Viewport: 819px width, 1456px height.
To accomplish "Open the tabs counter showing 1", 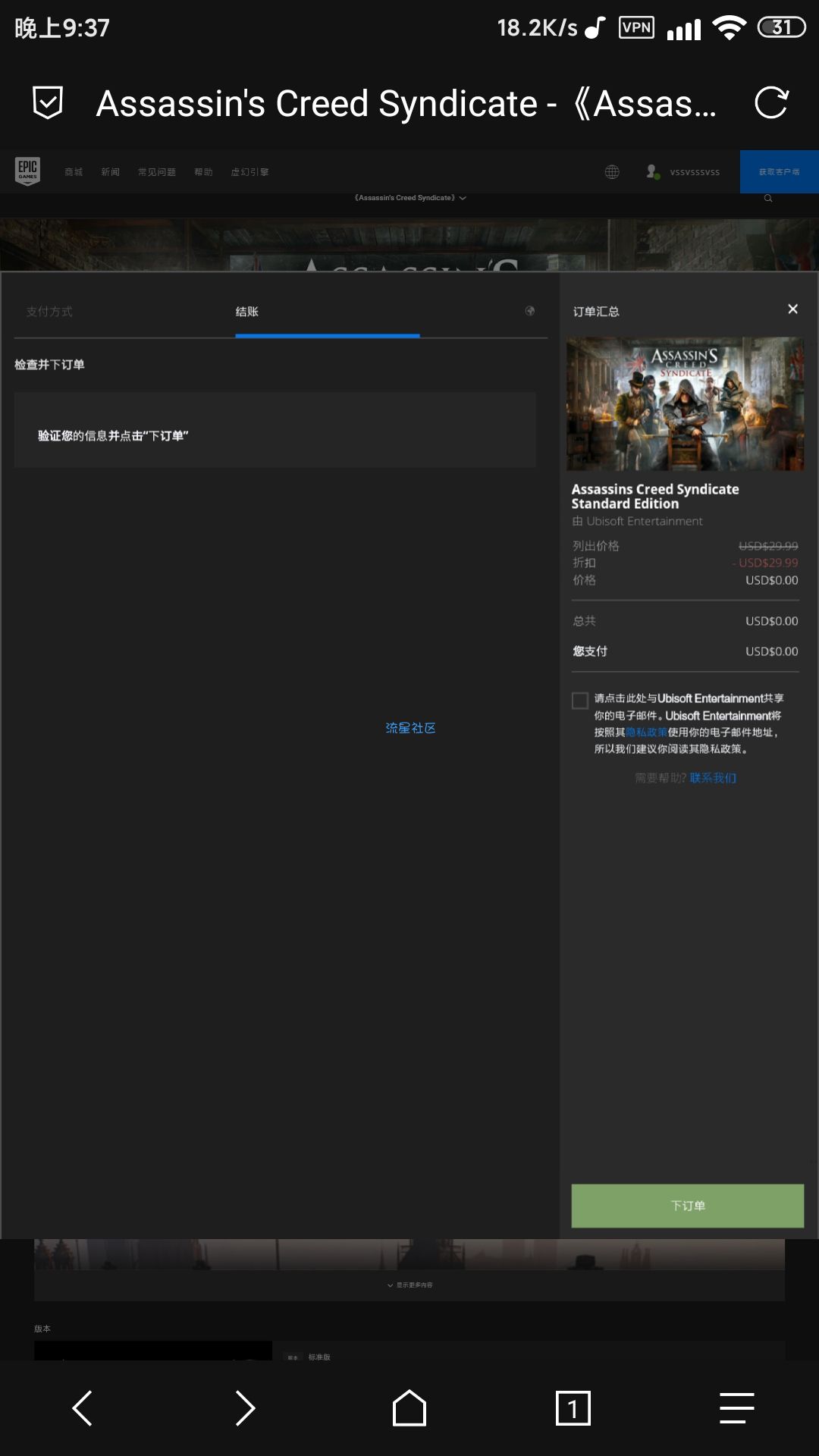I will (x=573, y=1408).
